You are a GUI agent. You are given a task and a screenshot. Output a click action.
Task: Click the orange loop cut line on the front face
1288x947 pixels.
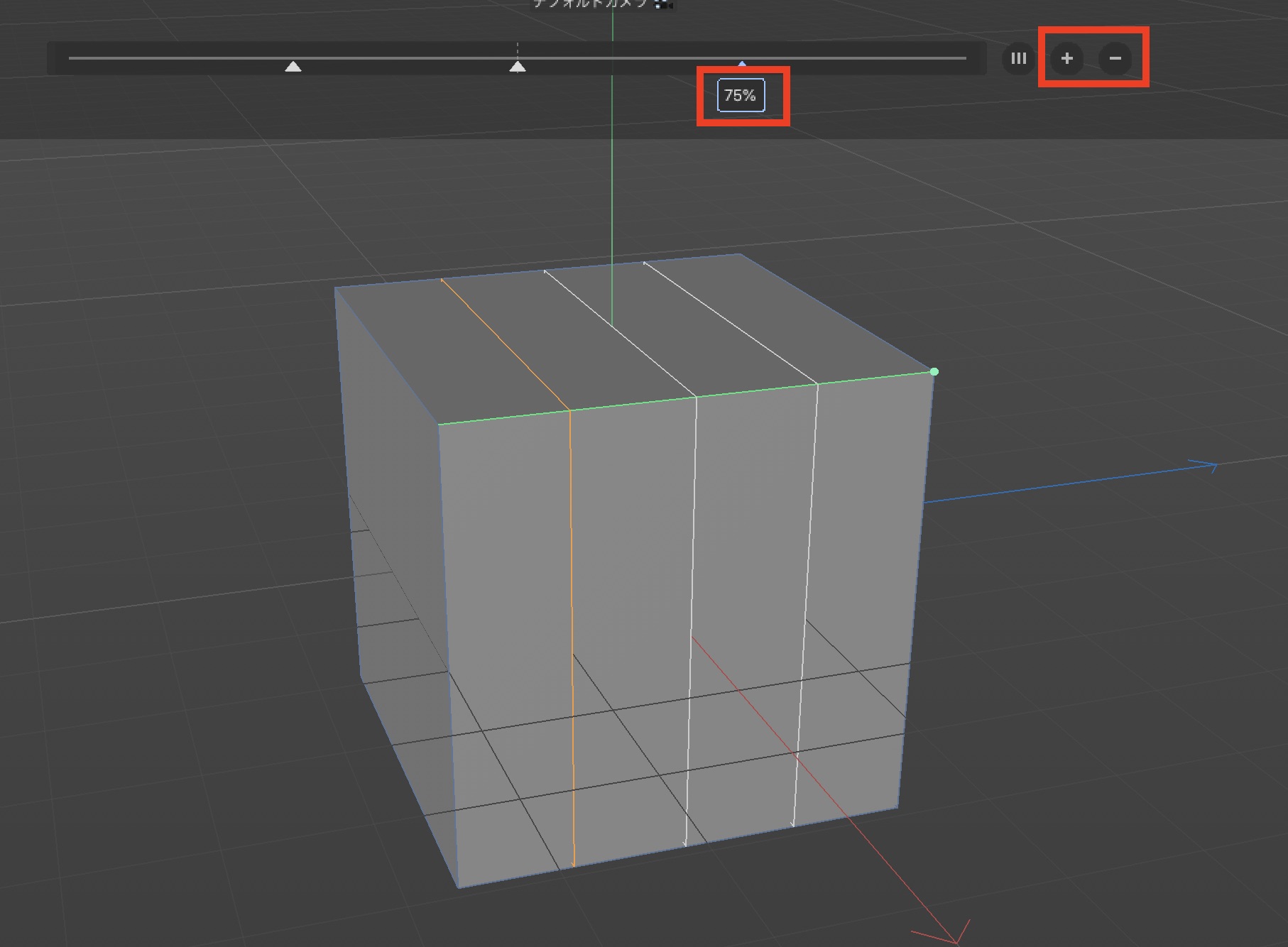pyautogui.click(x=572, y=603)
